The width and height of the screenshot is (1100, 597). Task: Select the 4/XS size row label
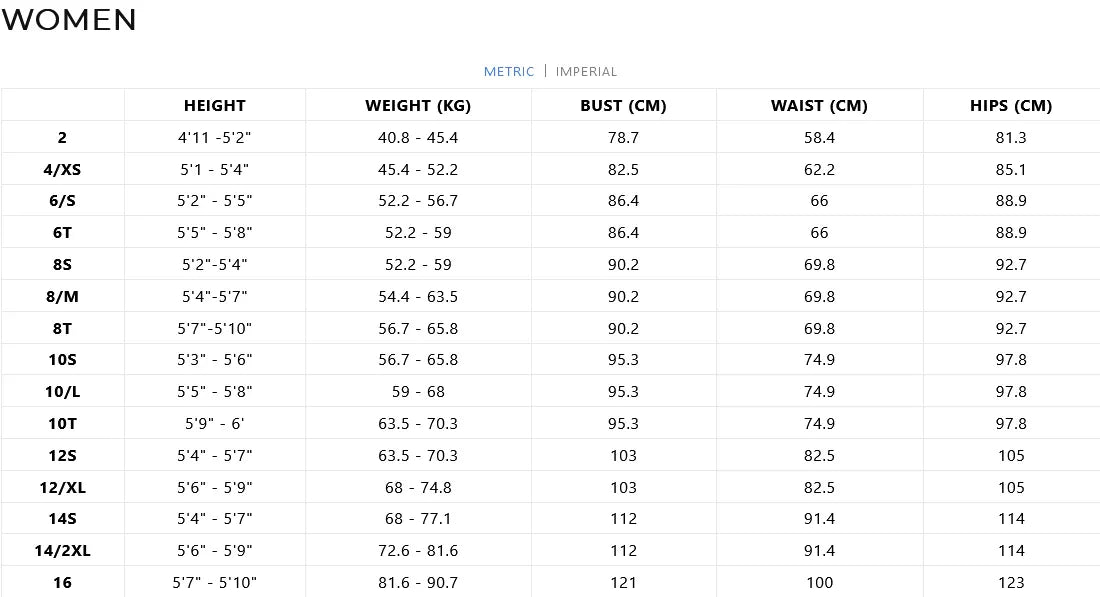coord(62,170)
